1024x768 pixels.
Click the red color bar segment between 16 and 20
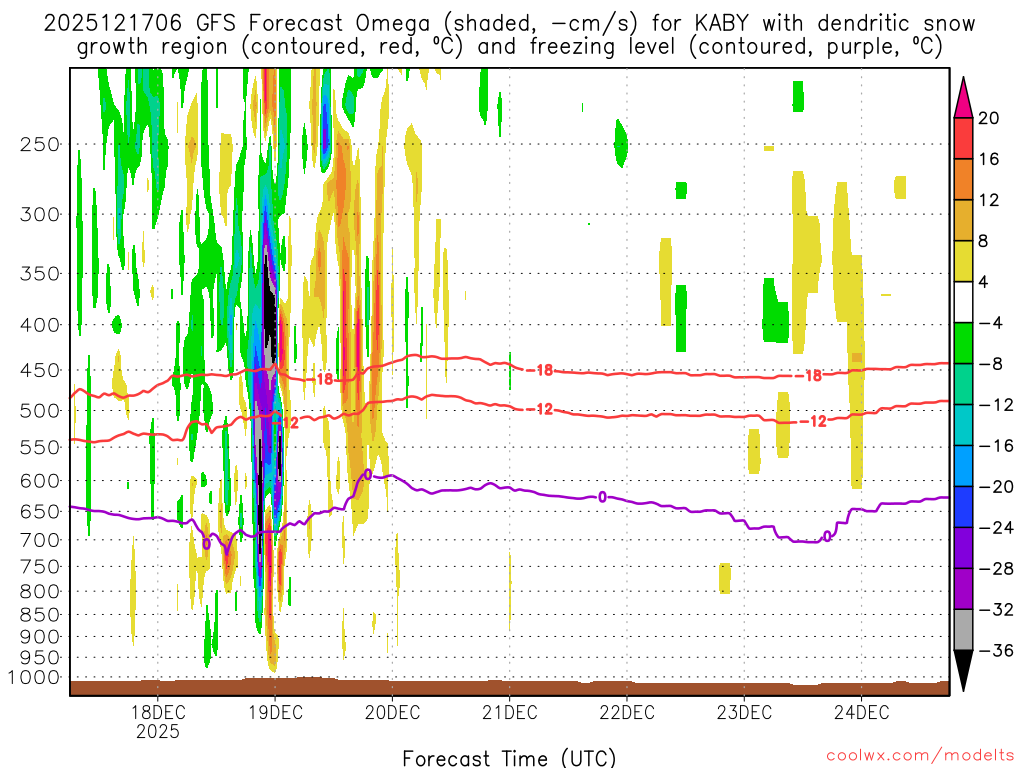[x=963, y=138]
